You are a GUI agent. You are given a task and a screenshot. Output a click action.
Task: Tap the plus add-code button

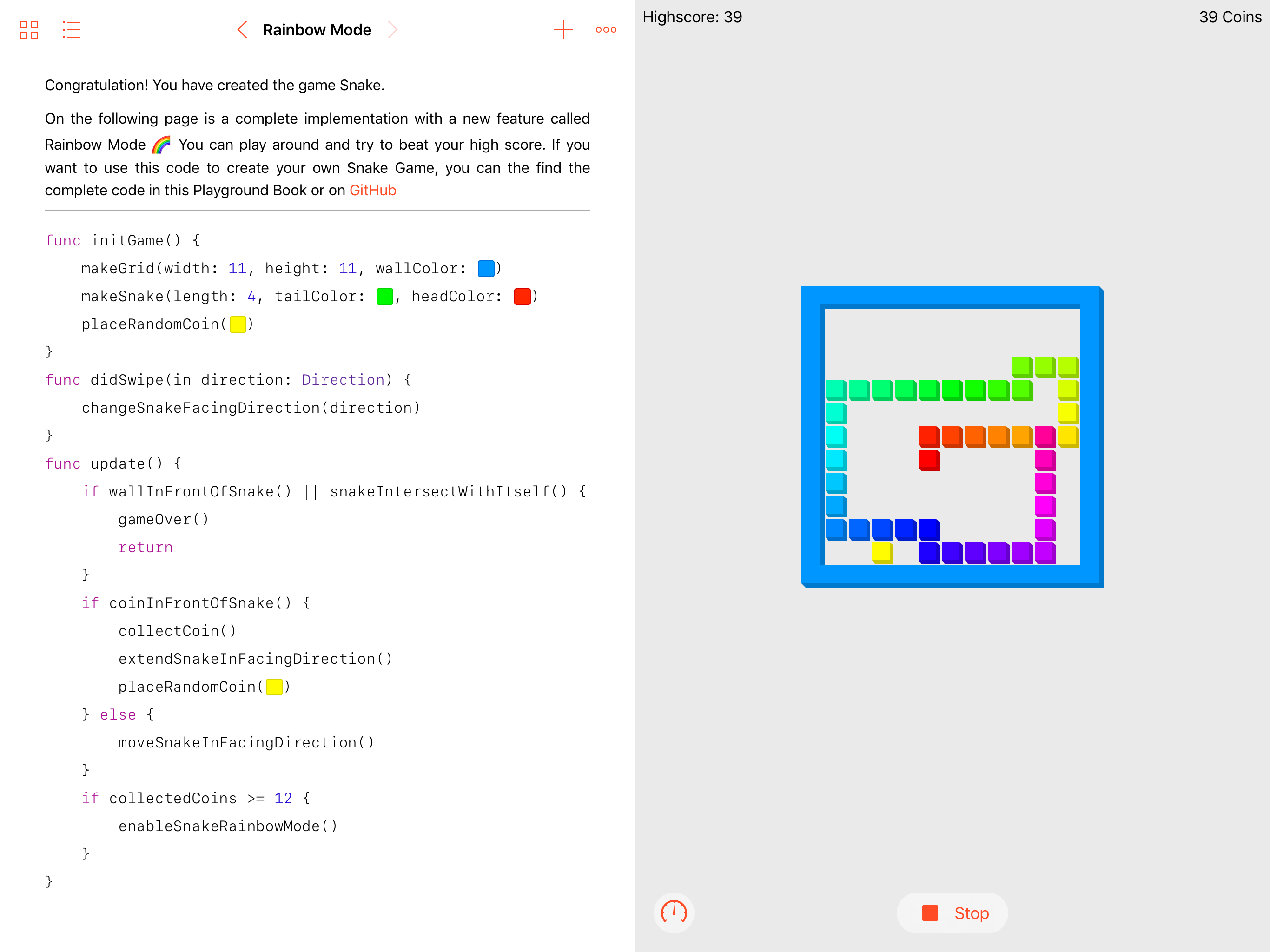point(562,30)
